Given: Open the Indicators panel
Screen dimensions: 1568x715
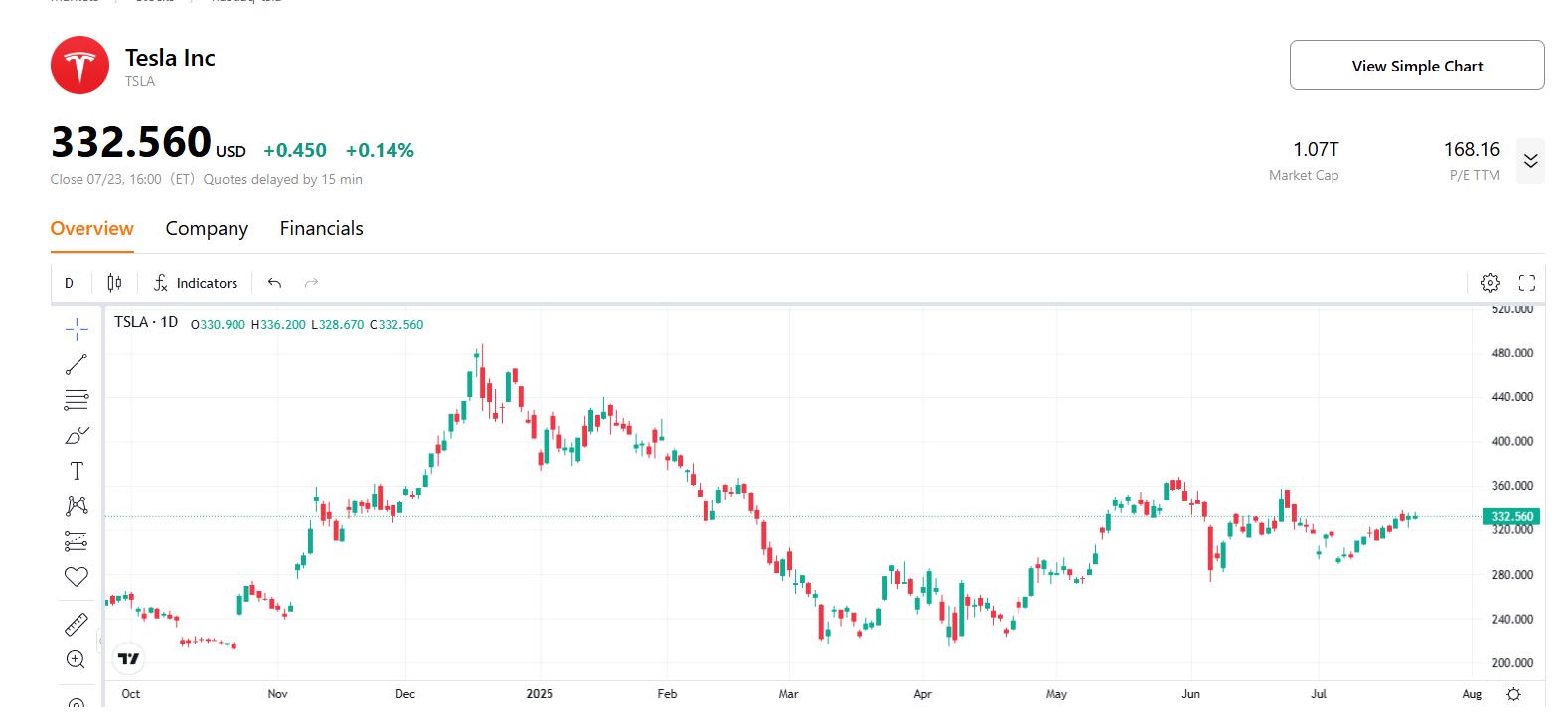Looking at the screenshot, I should pos(196,282).
